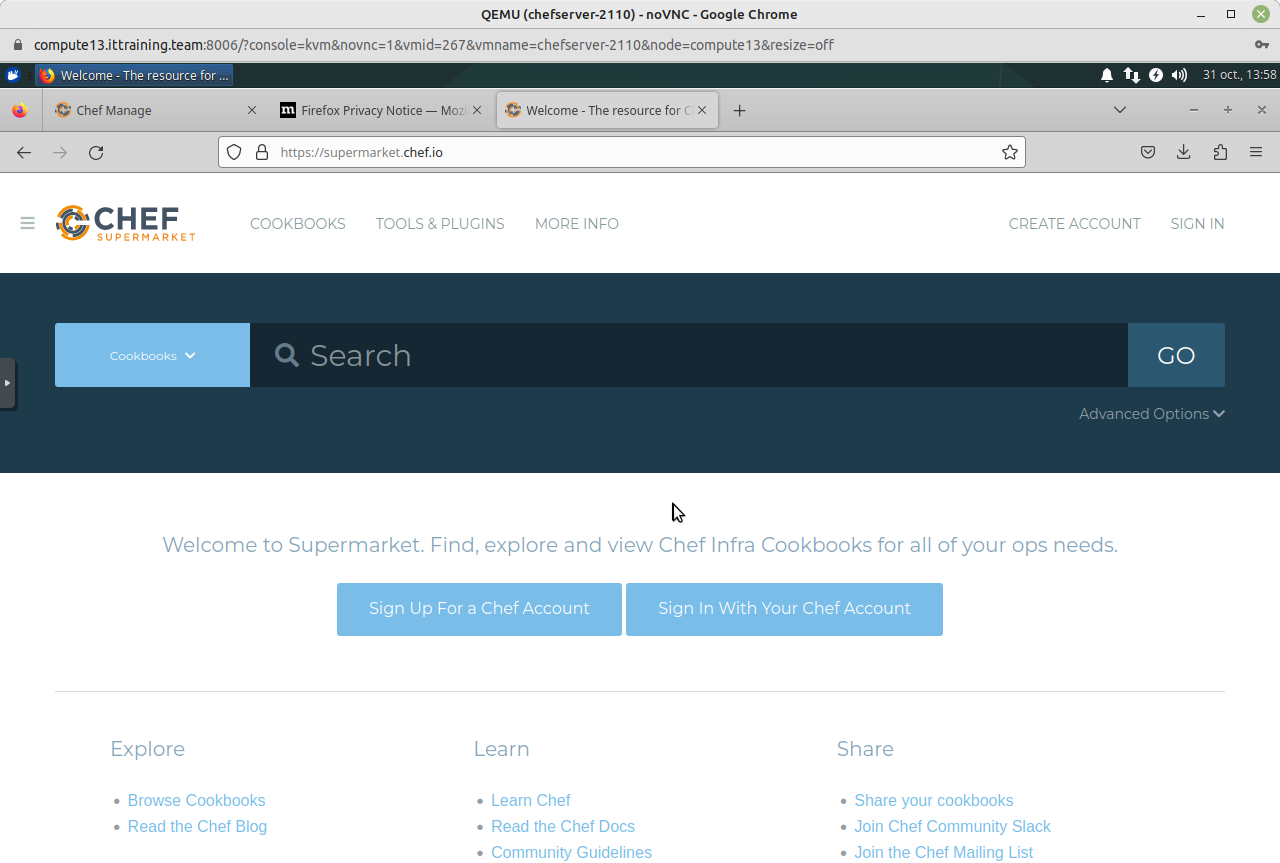Open the Browse Cookbooks link

coord(196,800)
